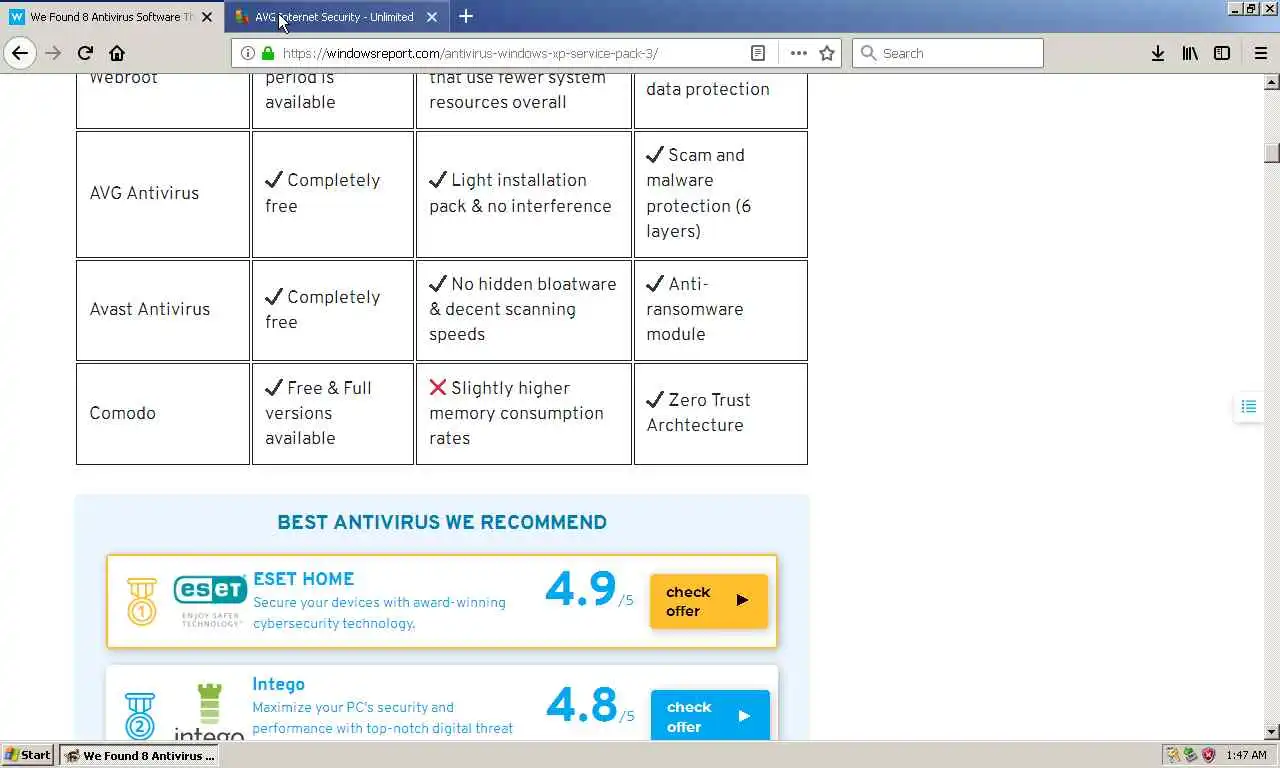
Task: Click ESET HOME check offer button
Action: pyautogui.click(x=709, y=601)
